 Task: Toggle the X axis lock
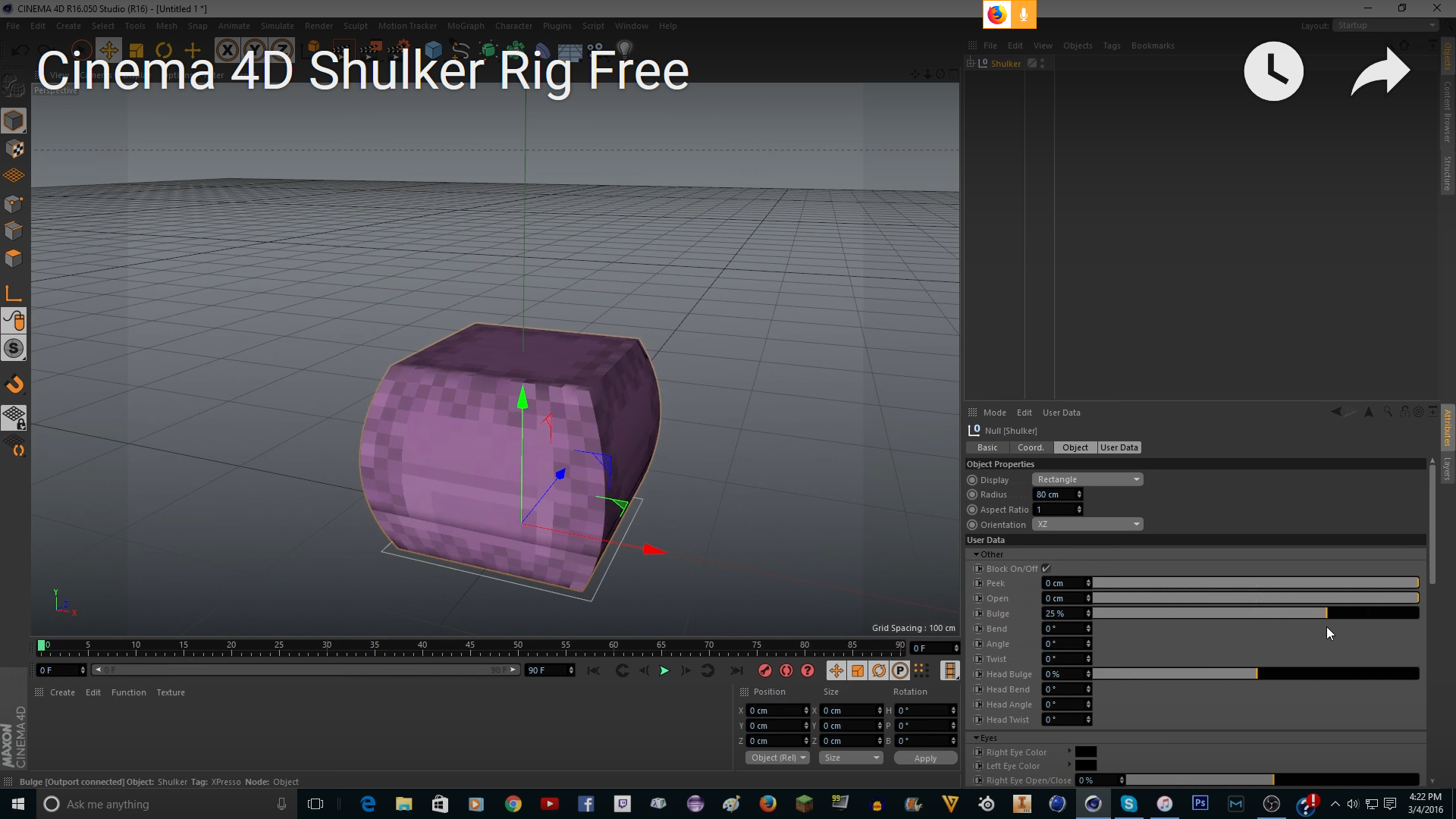[x=227, y=51]
